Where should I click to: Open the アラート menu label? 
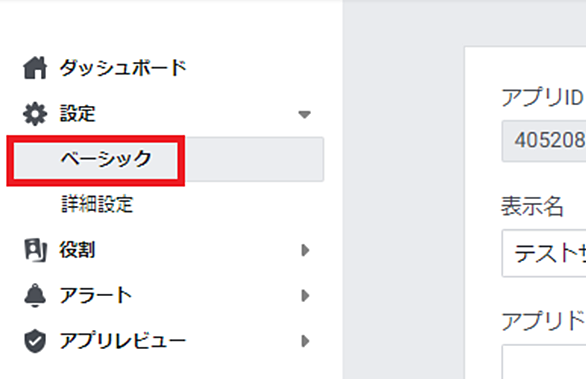96,295
